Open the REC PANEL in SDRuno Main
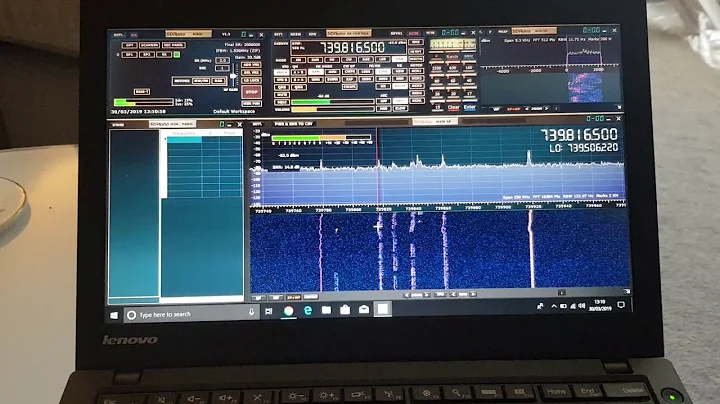This screenshot has width=720, height=404. 174,45
